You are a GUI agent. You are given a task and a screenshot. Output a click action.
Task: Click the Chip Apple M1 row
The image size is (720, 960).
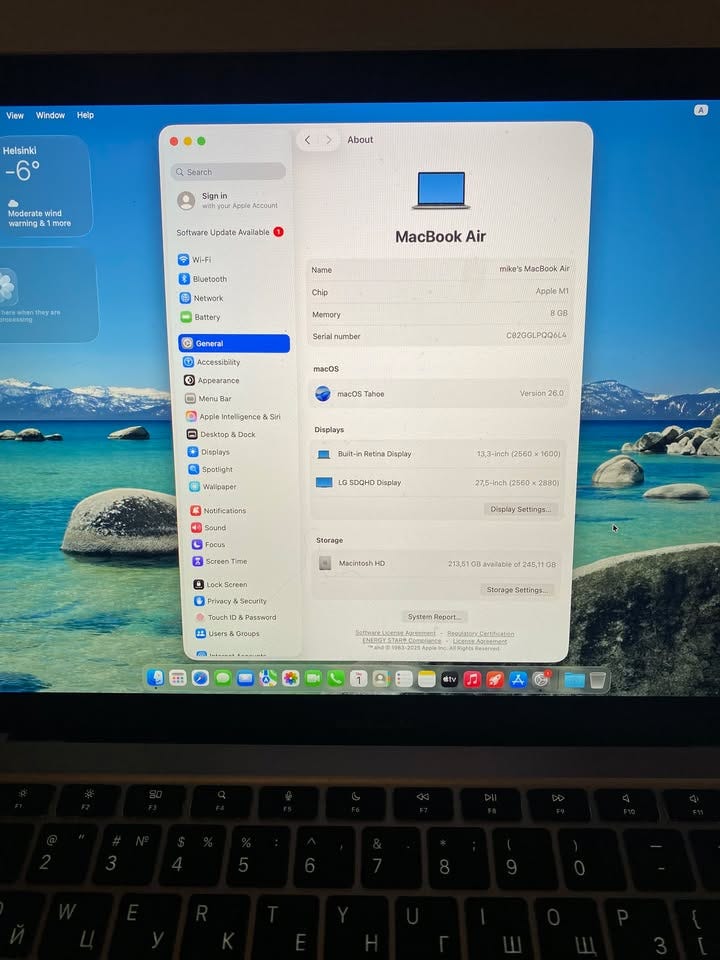440,292
